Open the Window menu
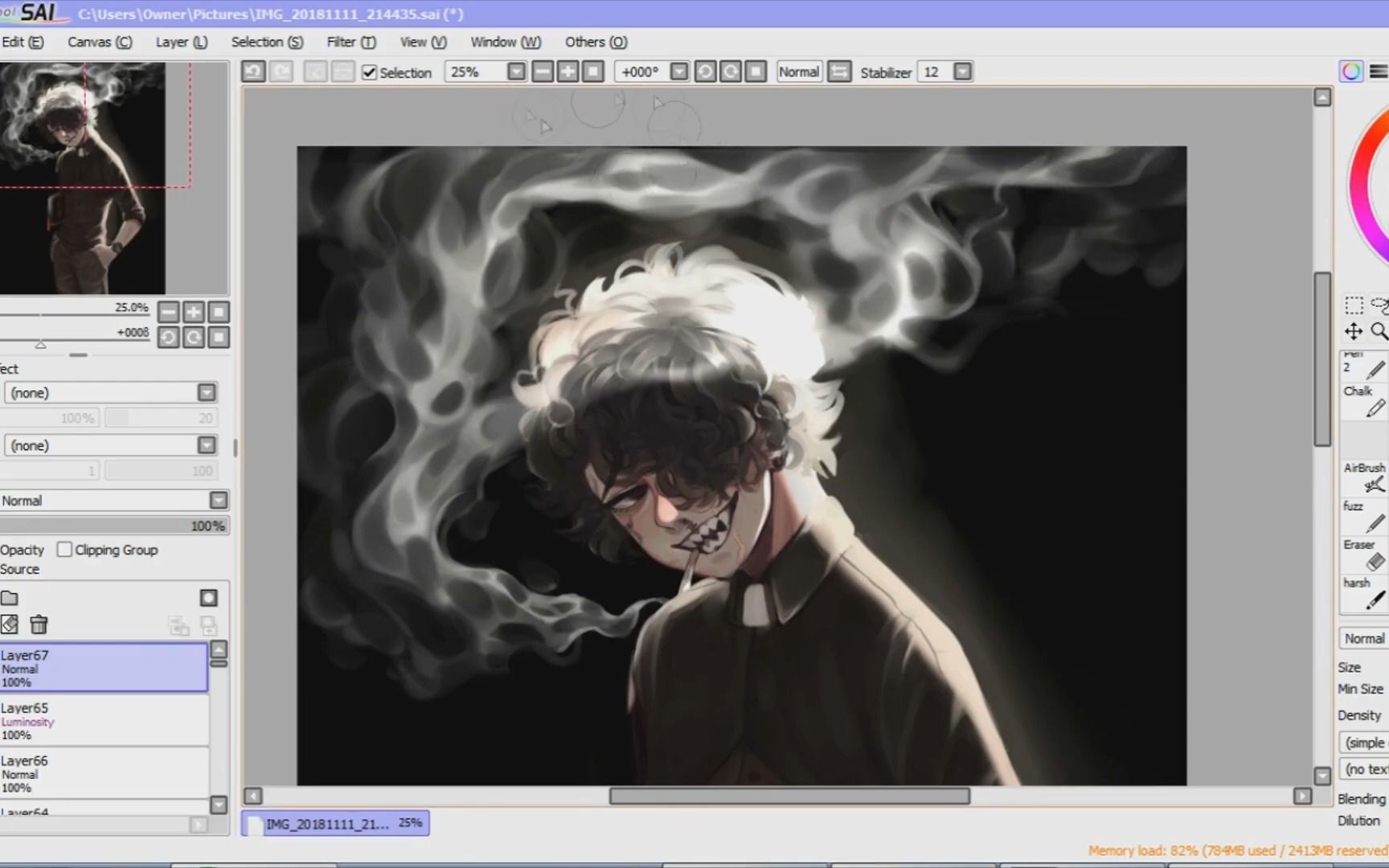1389x868 pixels. [x=506, y=42]
